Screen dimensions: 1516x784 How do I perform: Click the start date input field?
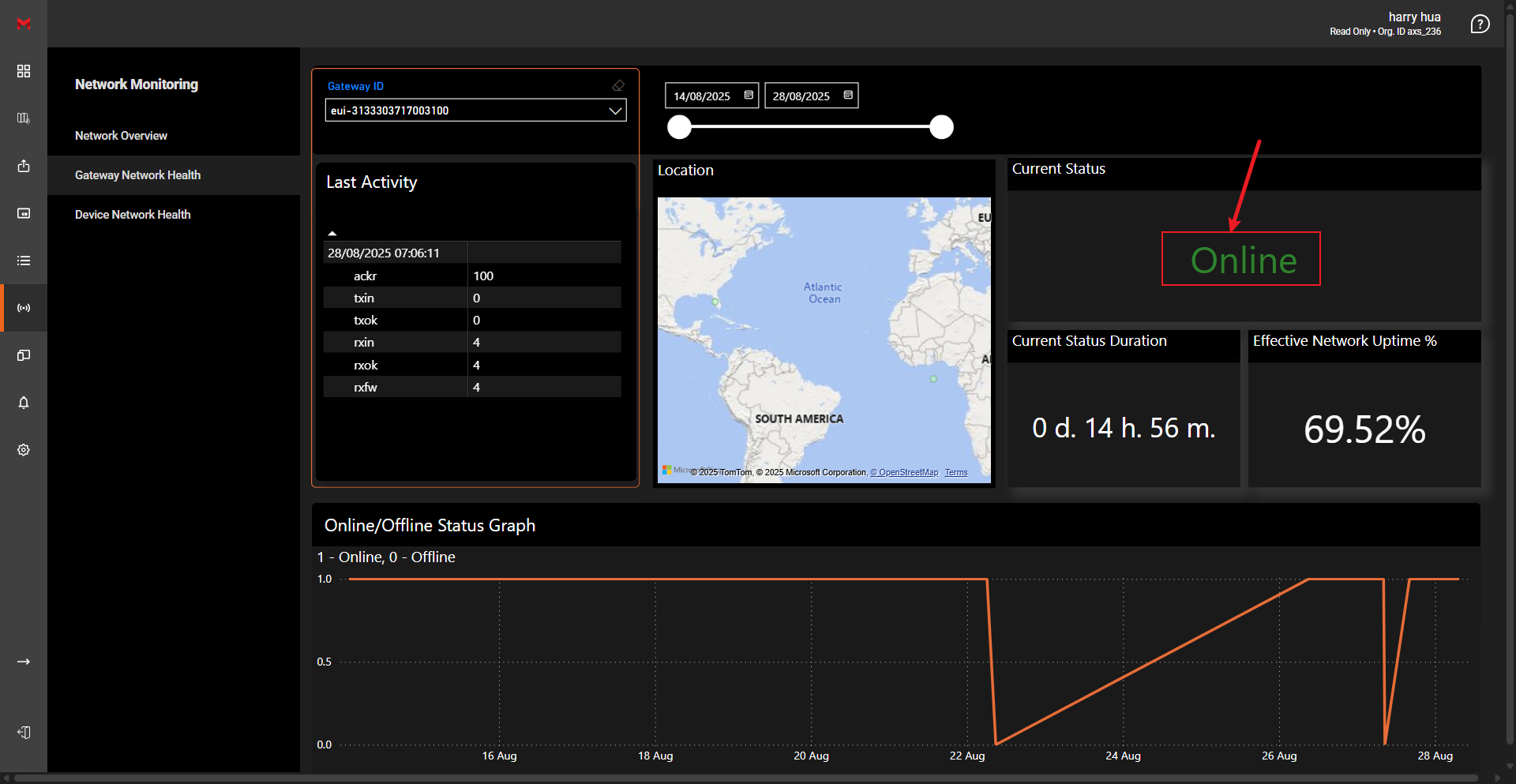coord(702,96)
